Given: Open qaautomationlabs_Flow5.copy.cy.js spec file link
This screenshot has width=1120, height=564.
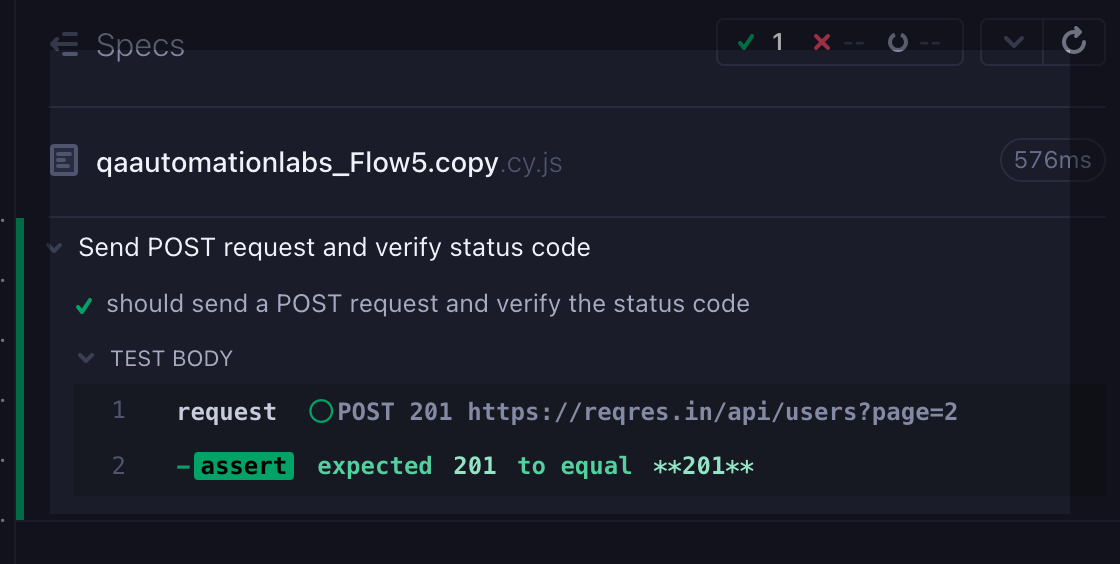Looking at the screenshot, I should [329, 163].
